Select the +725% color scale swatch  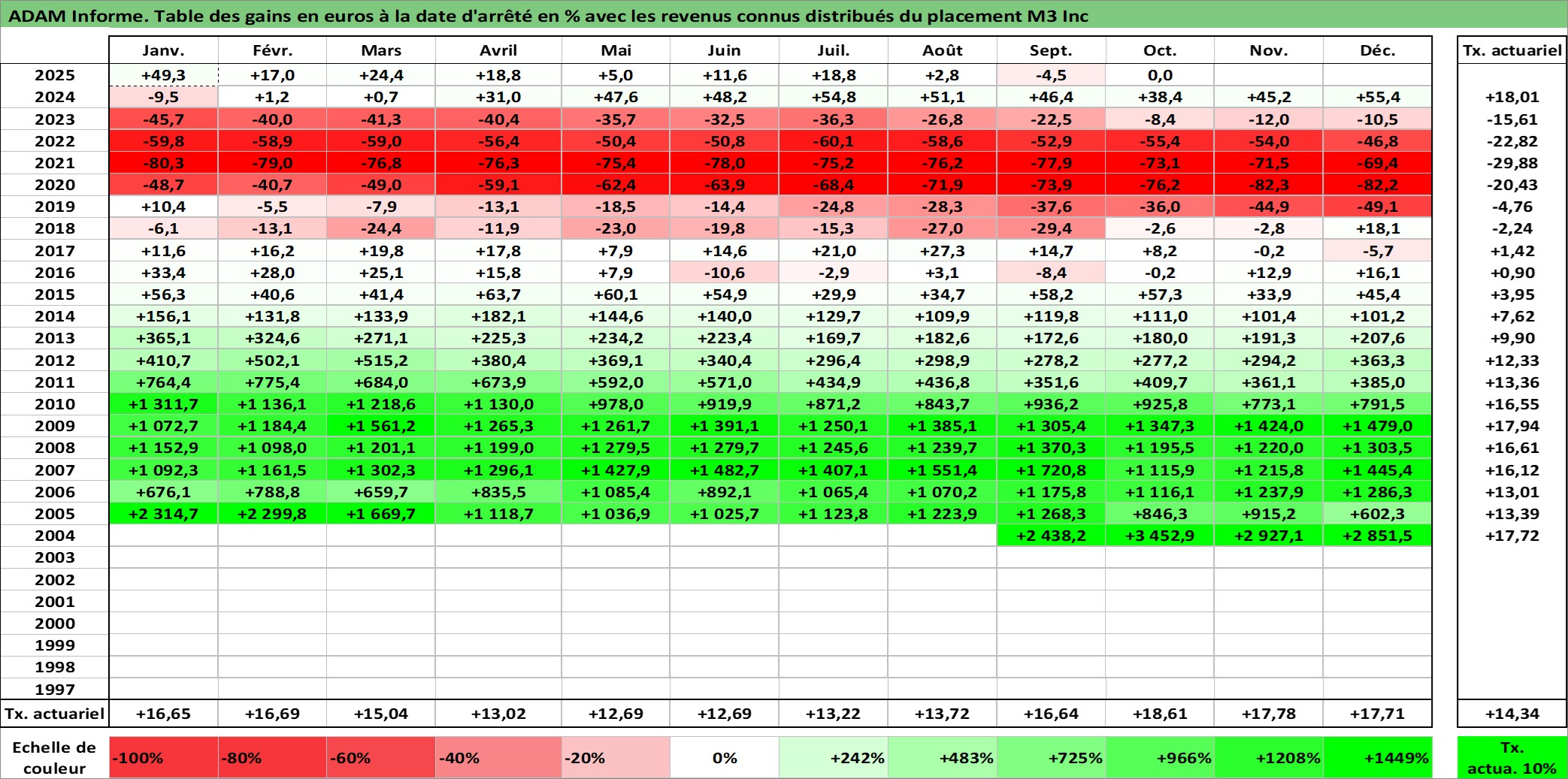tap(1051, 757)
